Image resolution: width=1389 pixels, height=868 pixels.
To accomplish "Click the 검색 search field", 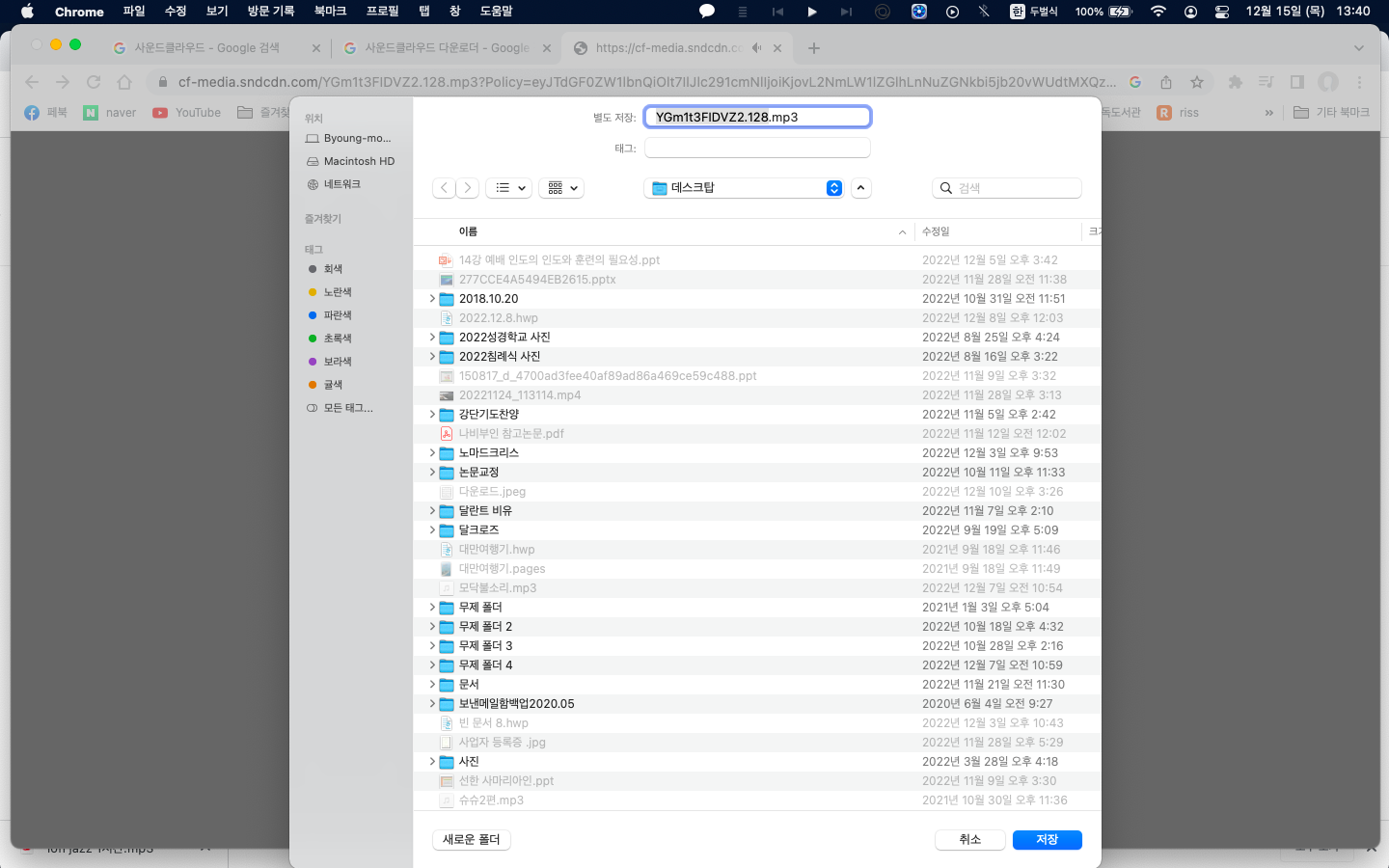I will click(x=1007, y=188).
